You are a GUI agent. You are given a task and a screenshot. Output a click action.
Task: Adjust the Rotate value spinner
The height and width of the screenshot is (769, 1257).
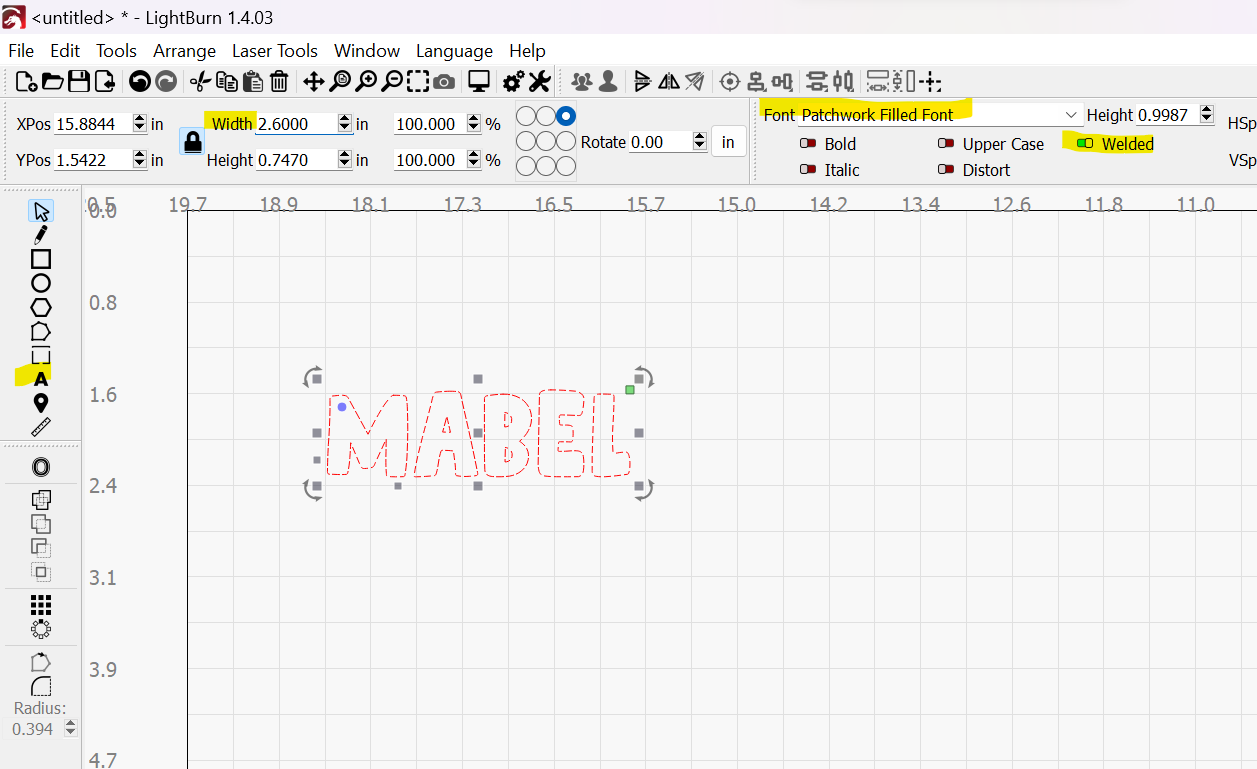pos(699,142)
